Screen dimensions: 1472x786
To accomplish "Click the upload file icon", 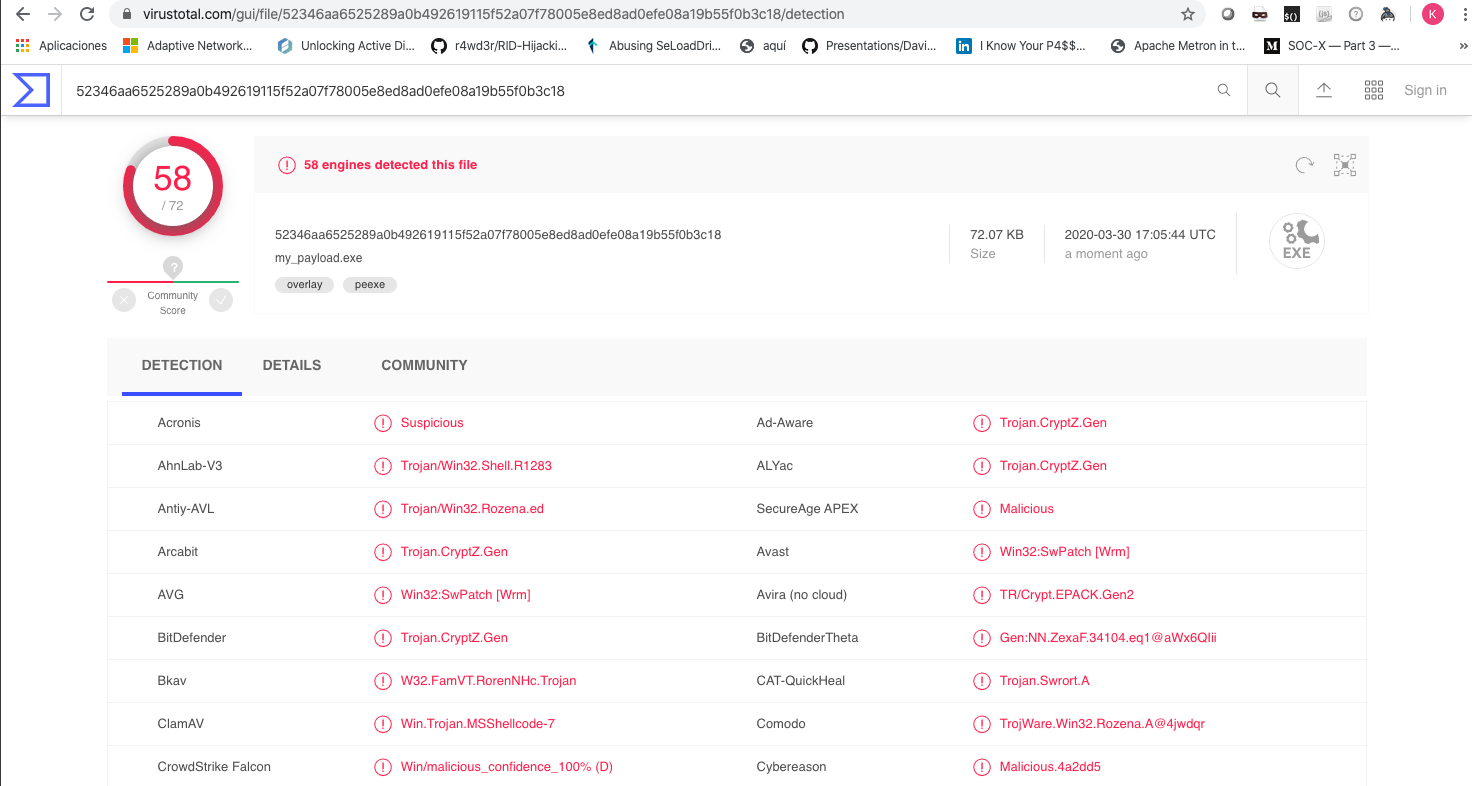I will point(1323,90).
